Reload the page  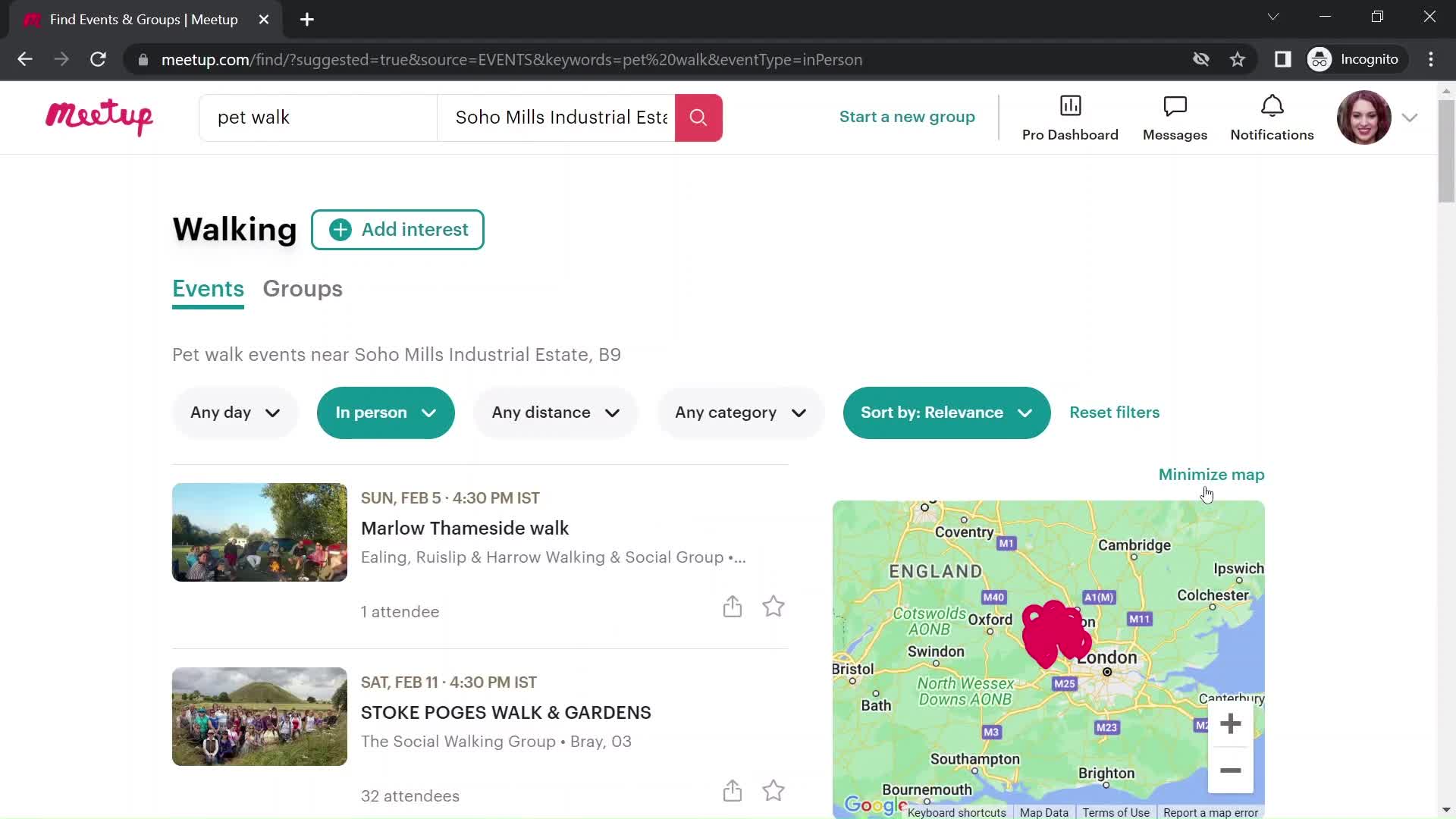[98, 59]
